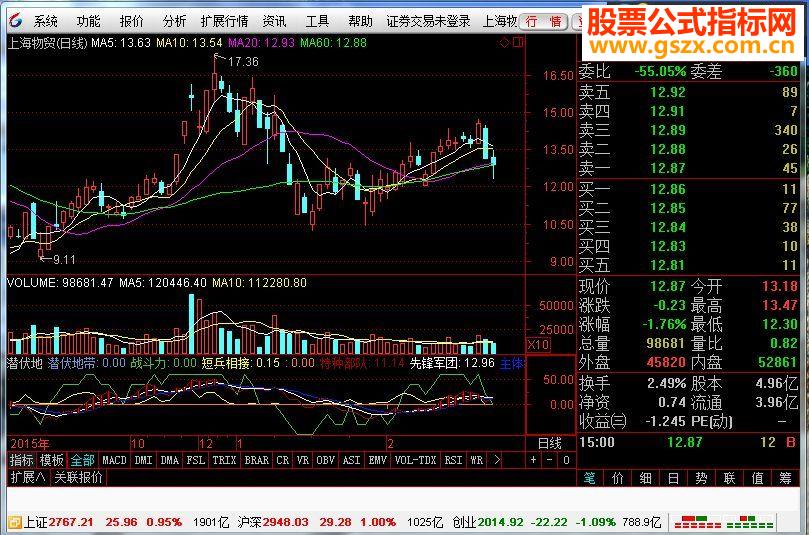Switch to the VR indicator
The width and height of the screenshot is (809, 535).
(303, 460)
